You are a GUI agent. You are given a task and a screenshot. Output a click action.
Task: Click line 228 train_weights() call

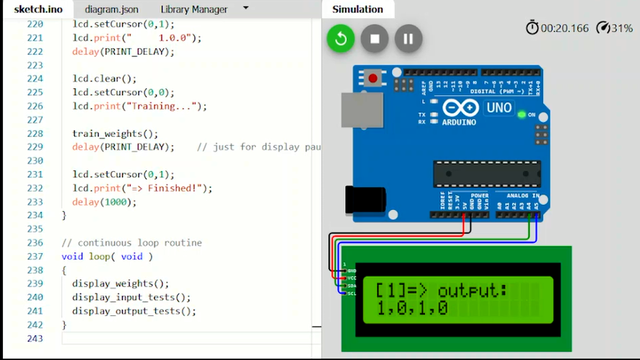pyautogui.click(x=115, y=133)
